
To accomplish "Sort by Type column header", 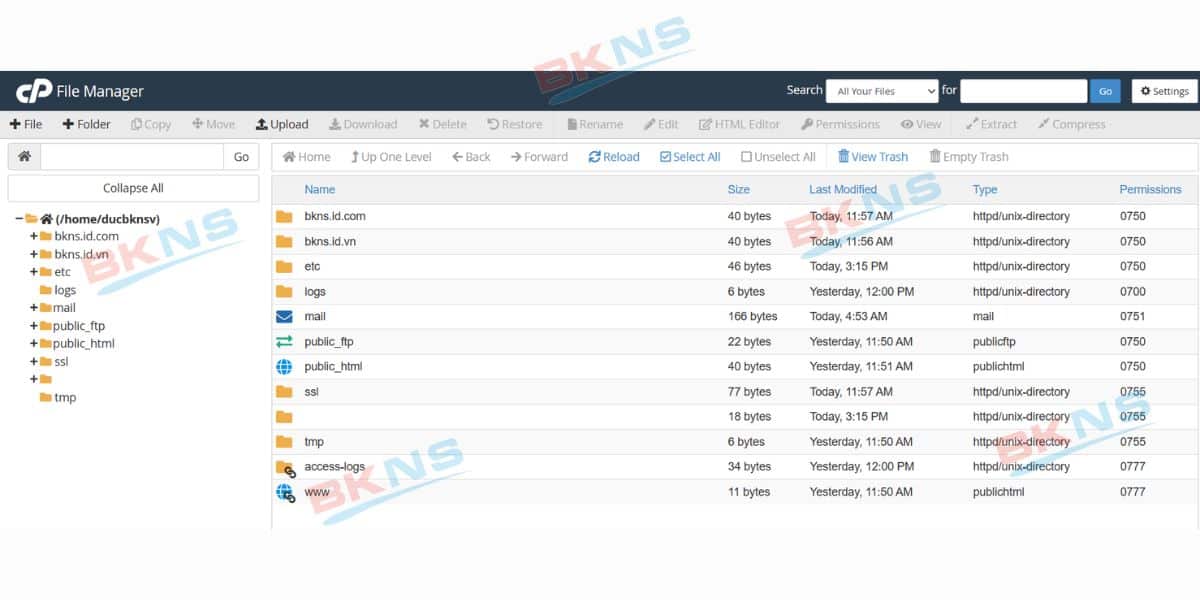I will click(985, 189).
